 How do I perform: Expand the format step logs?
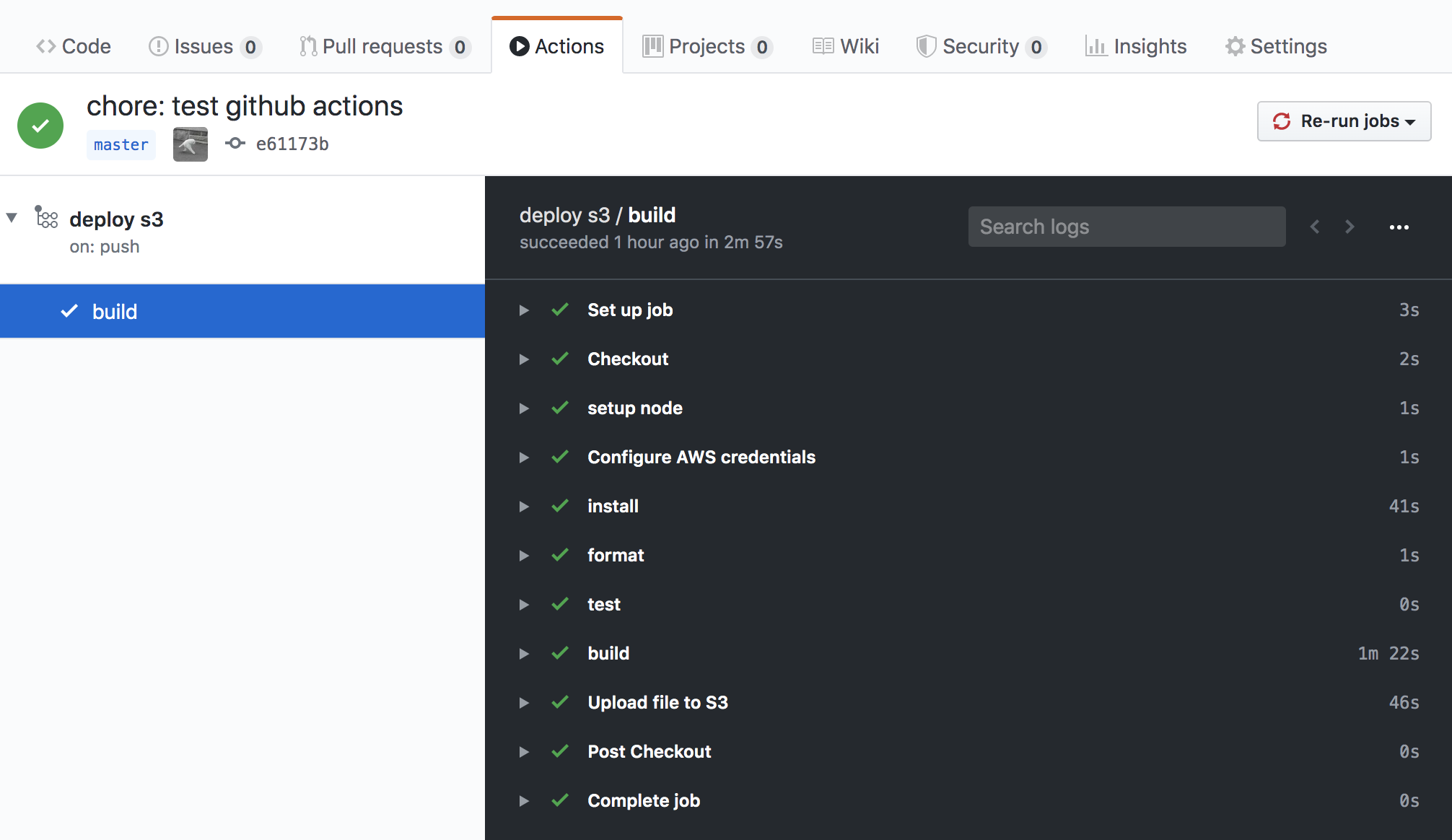524,556
